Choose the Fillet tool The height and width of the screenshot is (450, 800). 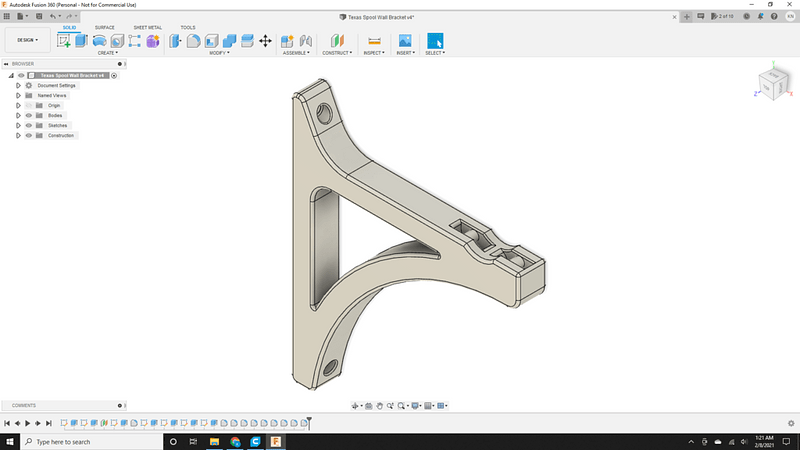193,41
